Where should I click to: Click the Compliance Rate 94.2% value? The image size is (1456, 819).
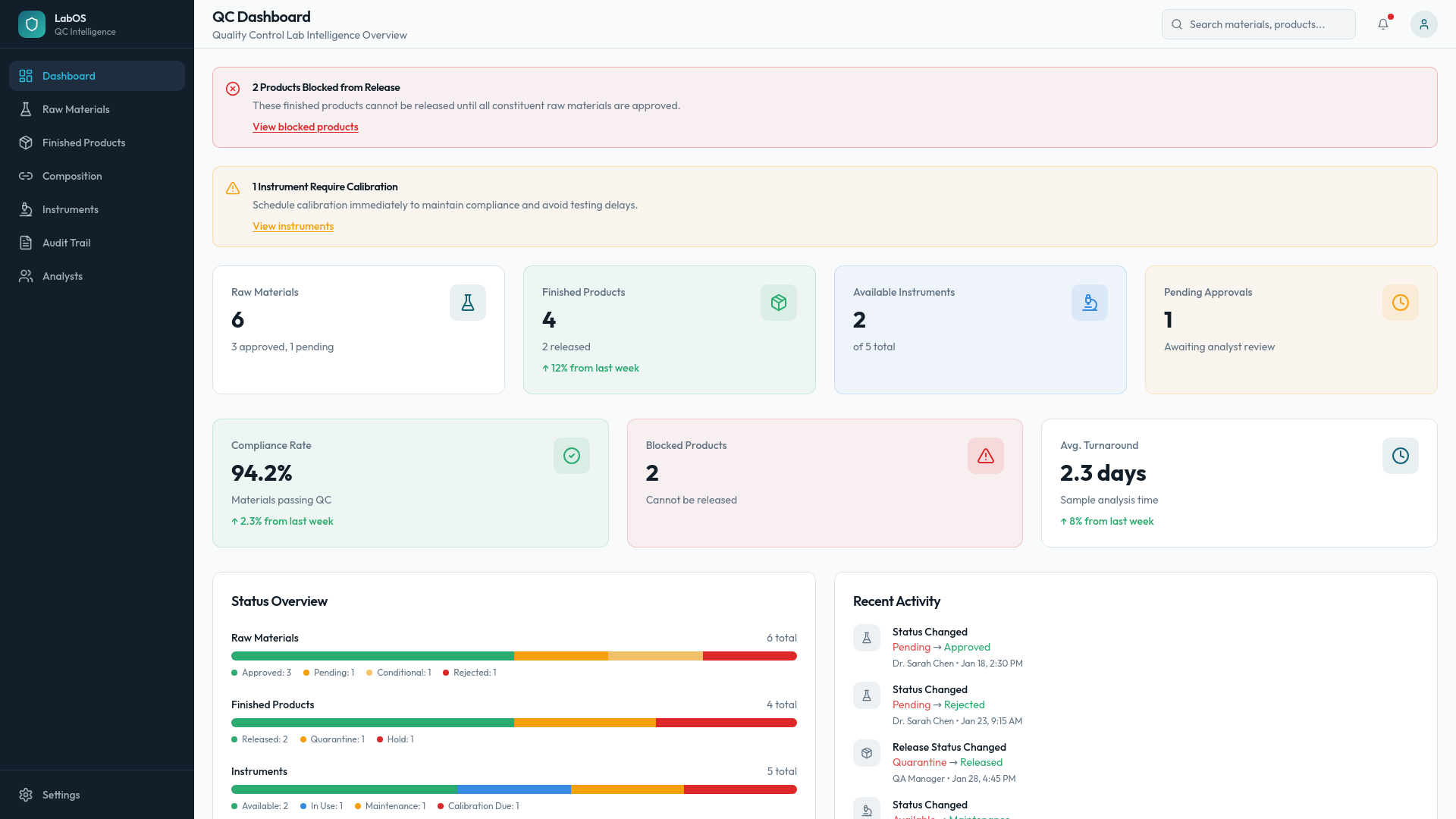click(262, 473)
